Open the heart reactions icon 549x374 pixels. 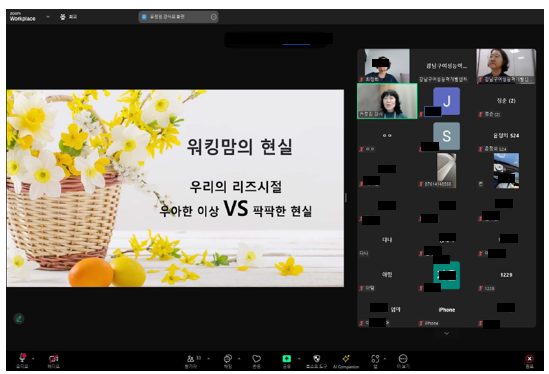click(257, 360)
